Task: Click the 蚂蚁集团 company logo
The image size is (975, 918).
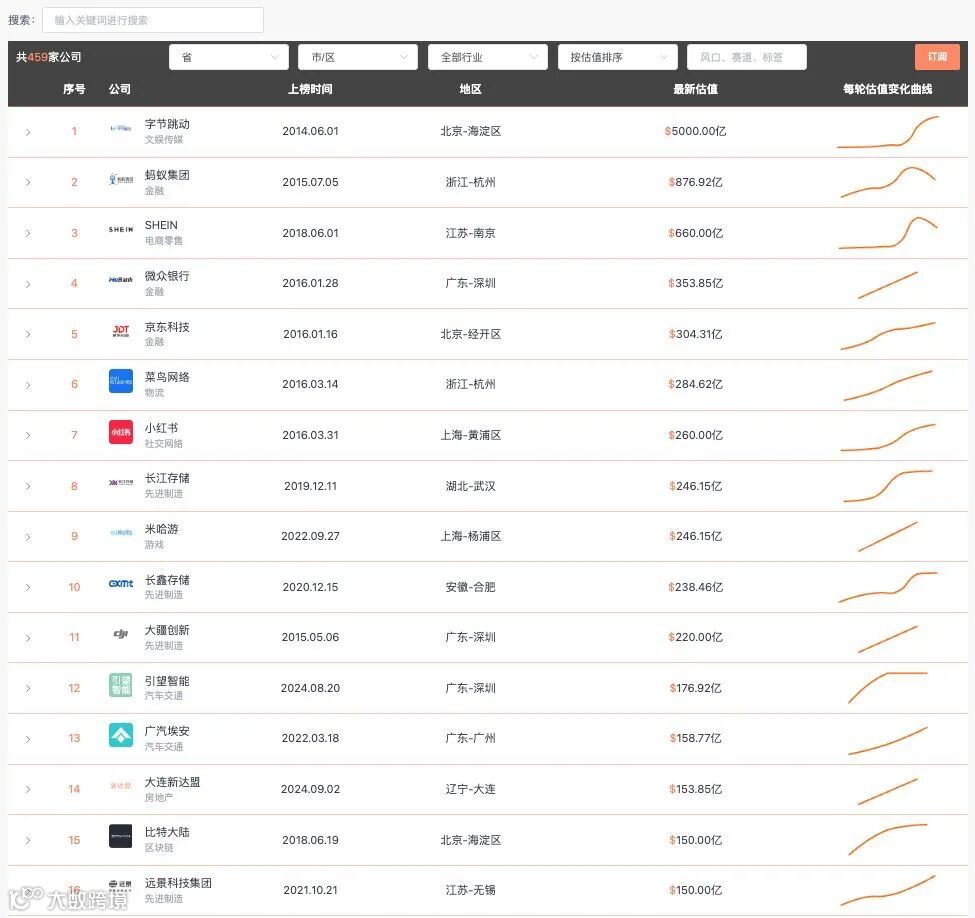Action: (x=121, y=179)
